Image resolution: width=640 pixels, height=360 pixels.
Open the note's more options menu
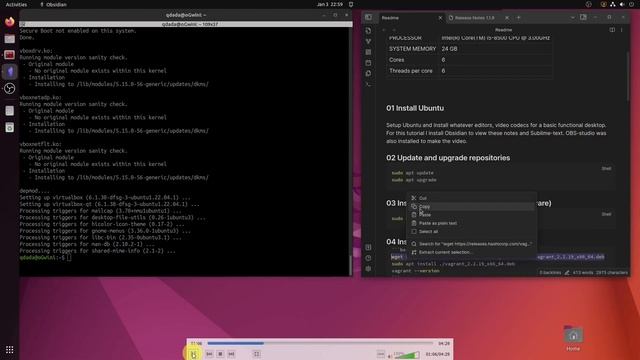pyautogui.click(x=621, y=30)
